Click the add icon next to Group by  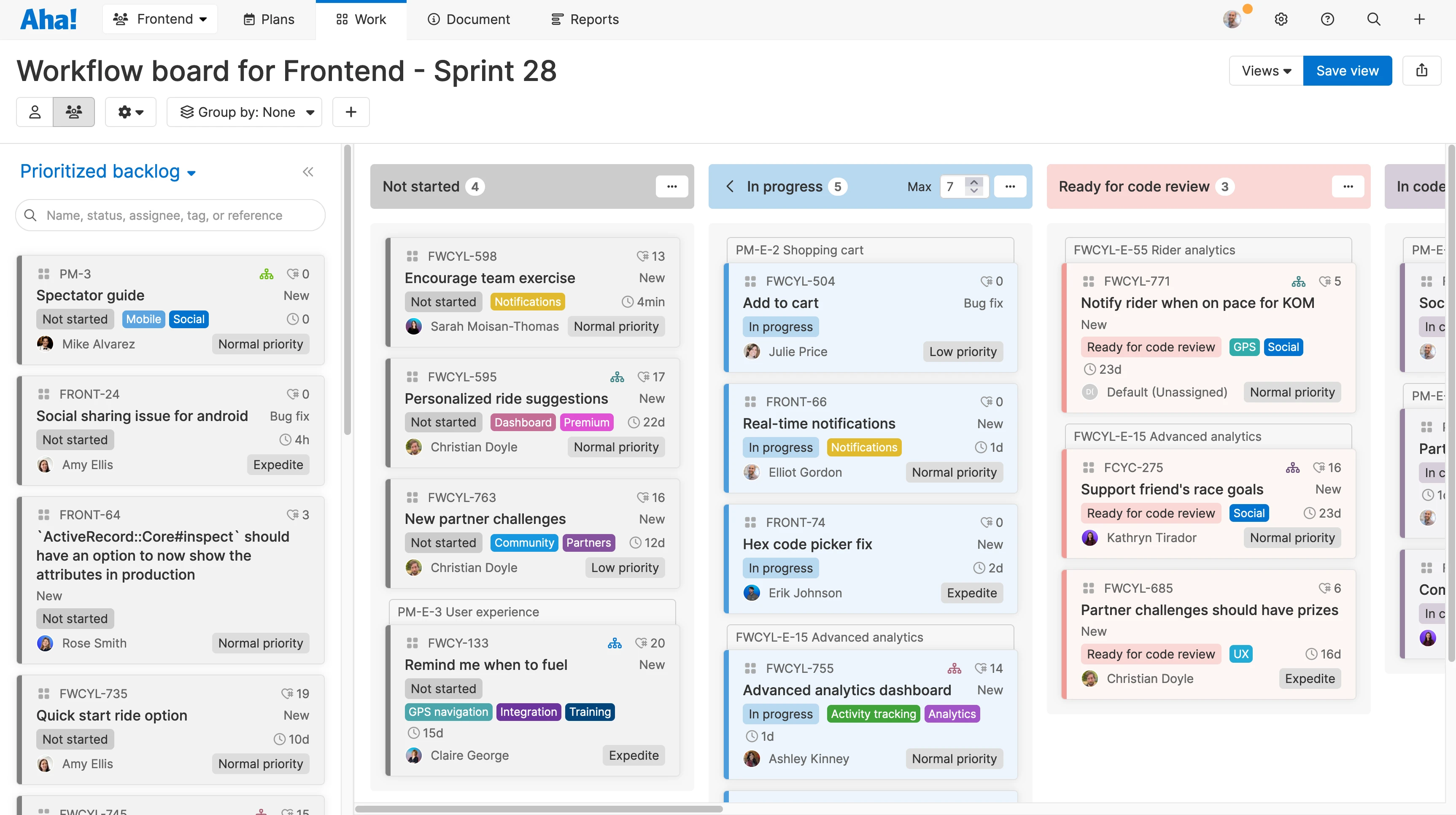pos(351,112)
